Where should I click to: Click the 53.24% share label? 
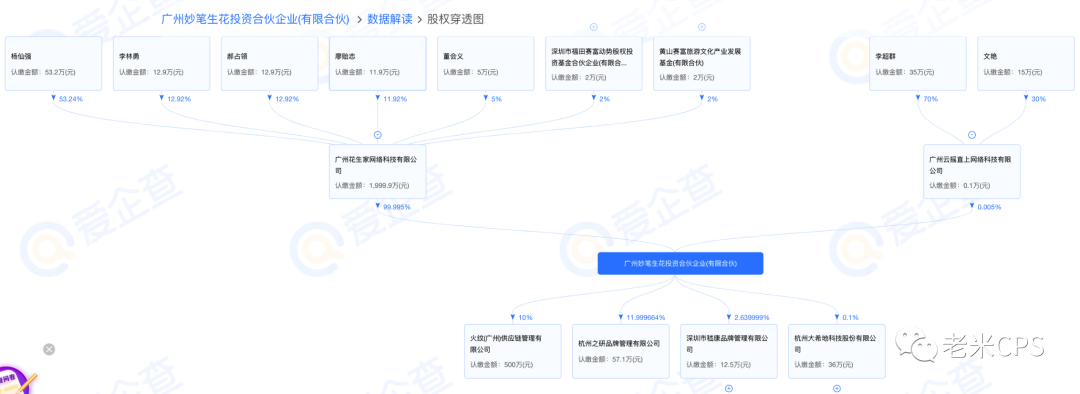[x=71, y=99]
